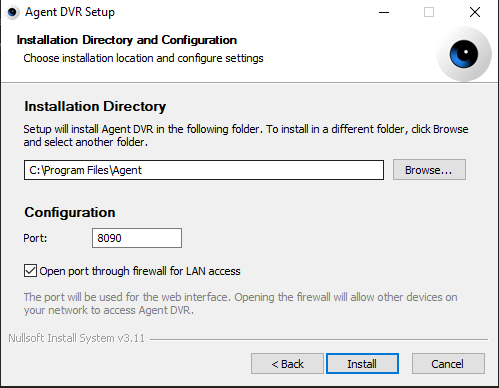Click "Open port through firewall for LAN access" label
This screenshot has height=388, width=499.
coord(140,271)
